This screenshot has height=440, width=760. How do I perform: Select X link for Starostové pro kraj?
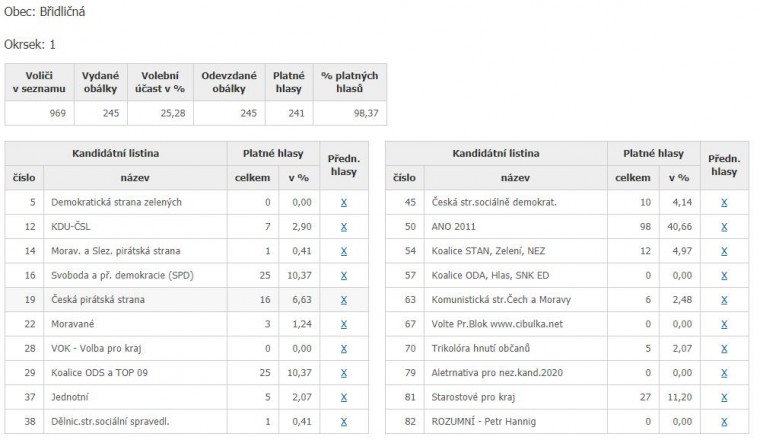[724, 397]
